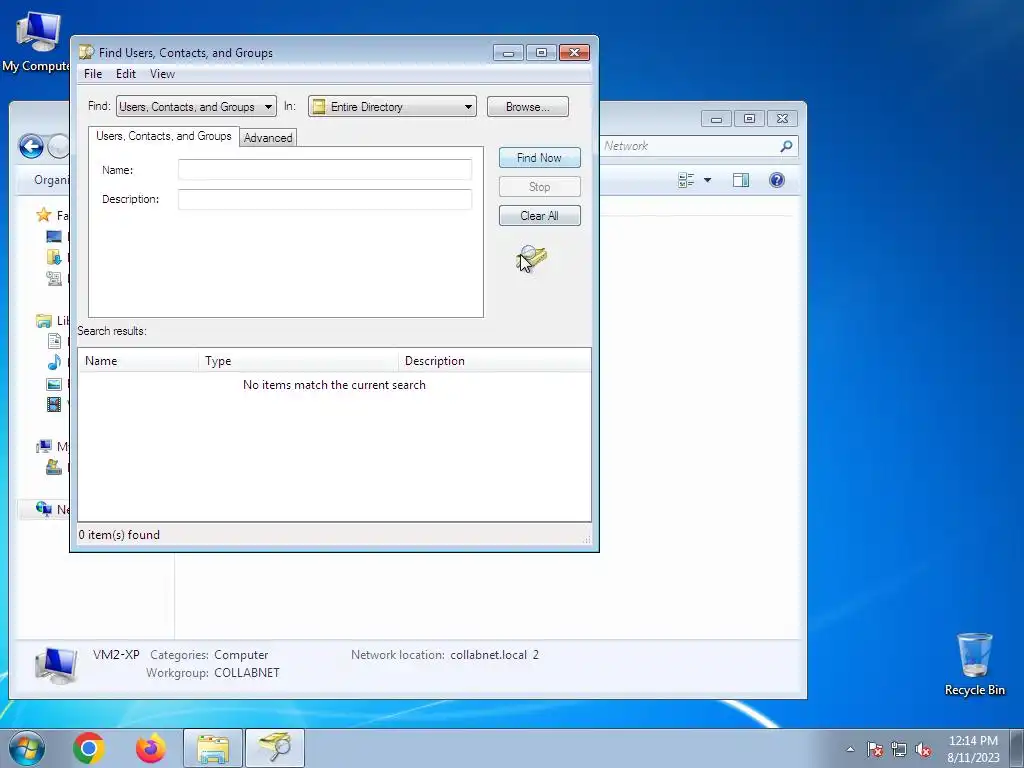This screenshot has height=768, width=1024.
Task: Click the 'Computer' categories value text
Action: [241, 654]
